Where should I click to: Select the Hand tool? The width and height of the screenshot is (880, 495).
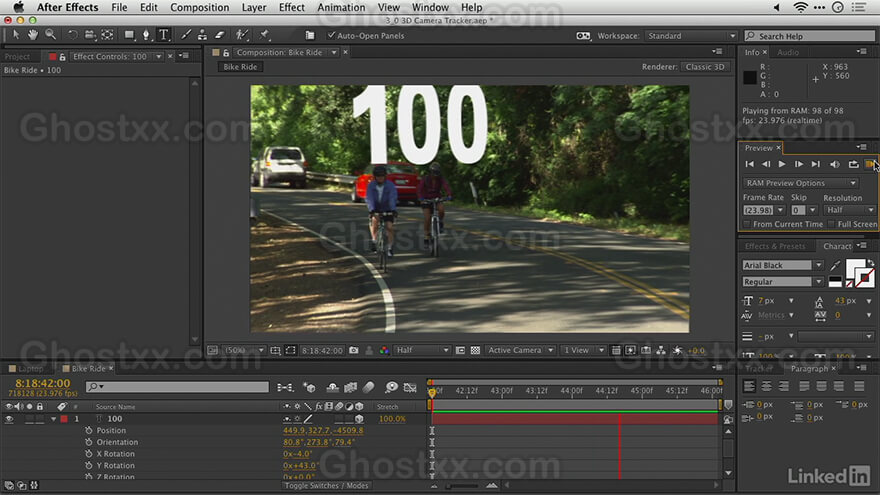[33, 35]
